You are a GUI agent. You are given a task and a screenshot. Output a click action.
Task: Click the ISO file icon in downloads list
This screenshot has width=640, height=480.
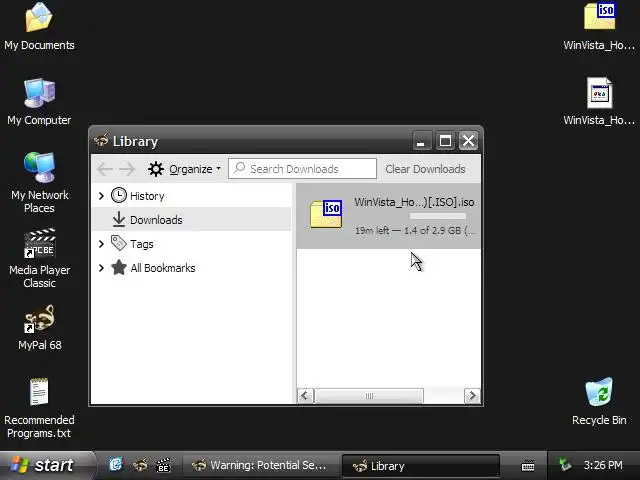(326, 213)
